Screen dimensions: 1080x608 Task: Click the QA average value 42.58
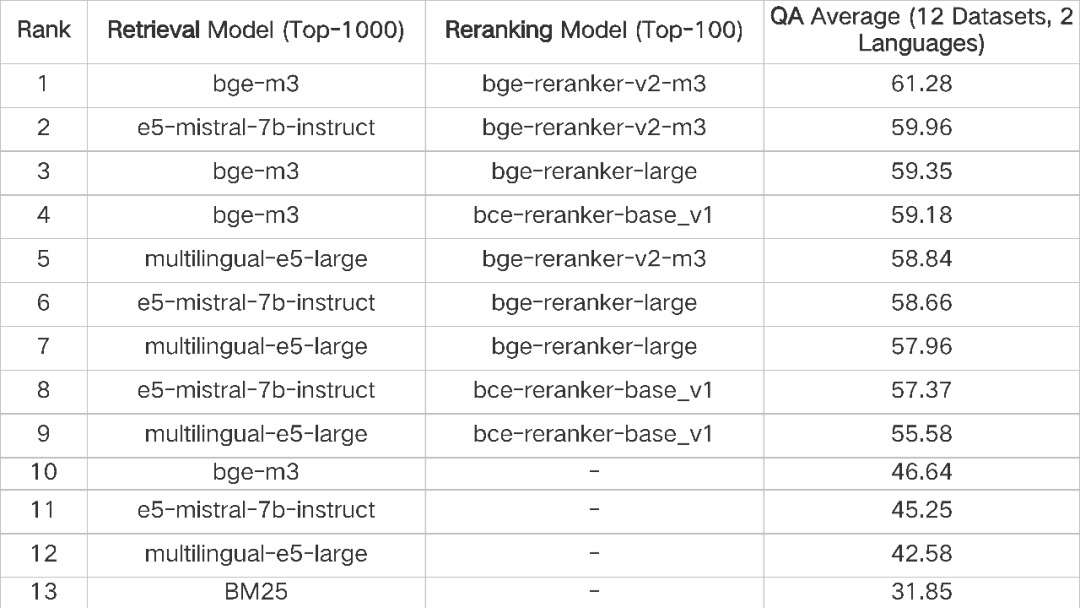922,554
